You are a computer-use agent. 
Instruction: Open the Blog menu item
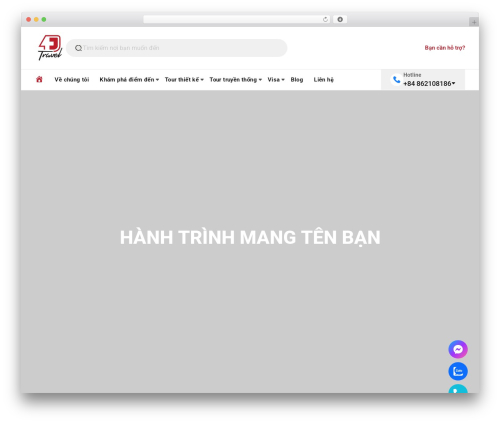tap(297, 80)
